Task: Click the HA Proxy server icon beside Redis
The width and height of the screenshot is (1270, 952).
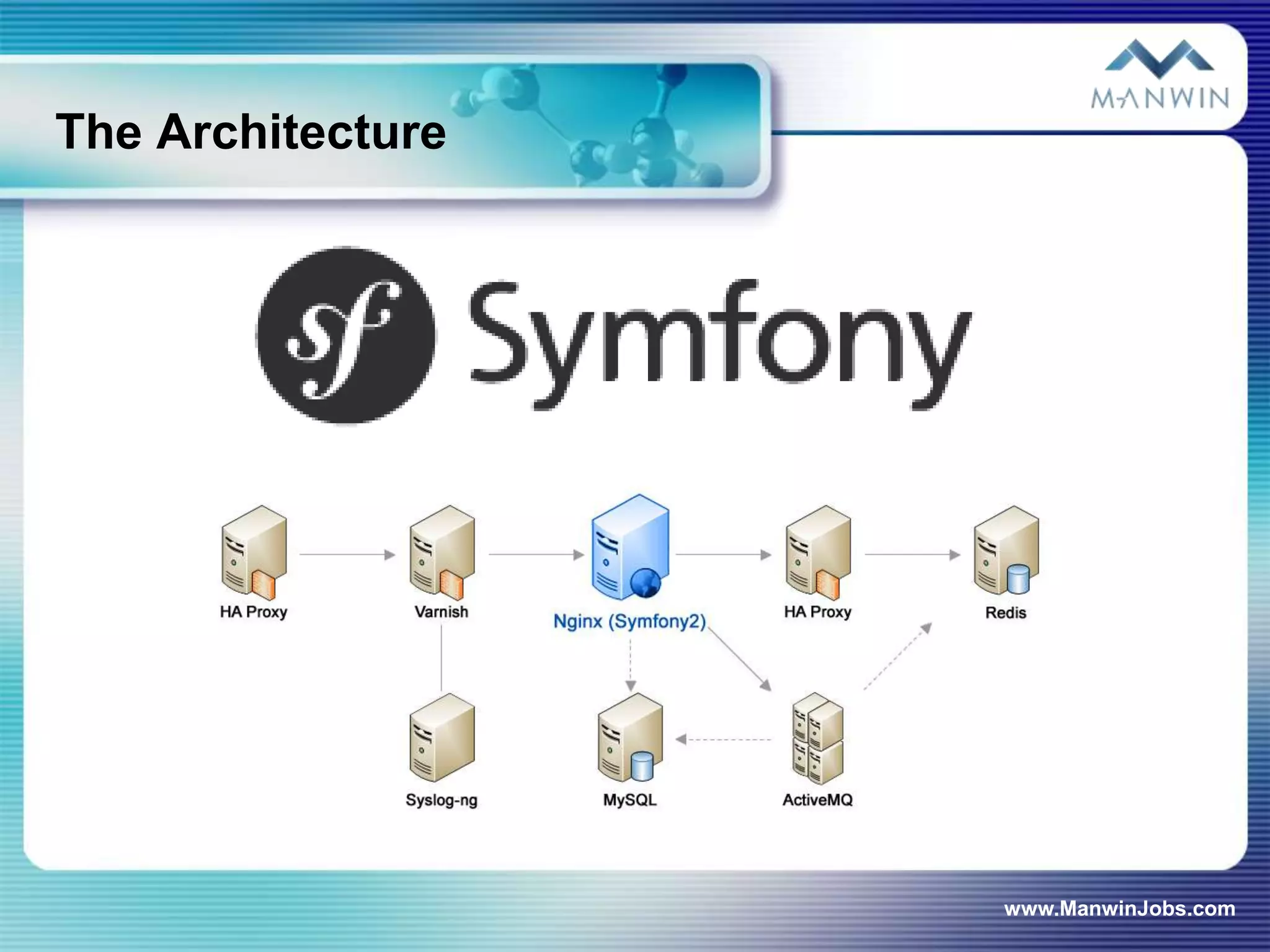Action: 818,553
